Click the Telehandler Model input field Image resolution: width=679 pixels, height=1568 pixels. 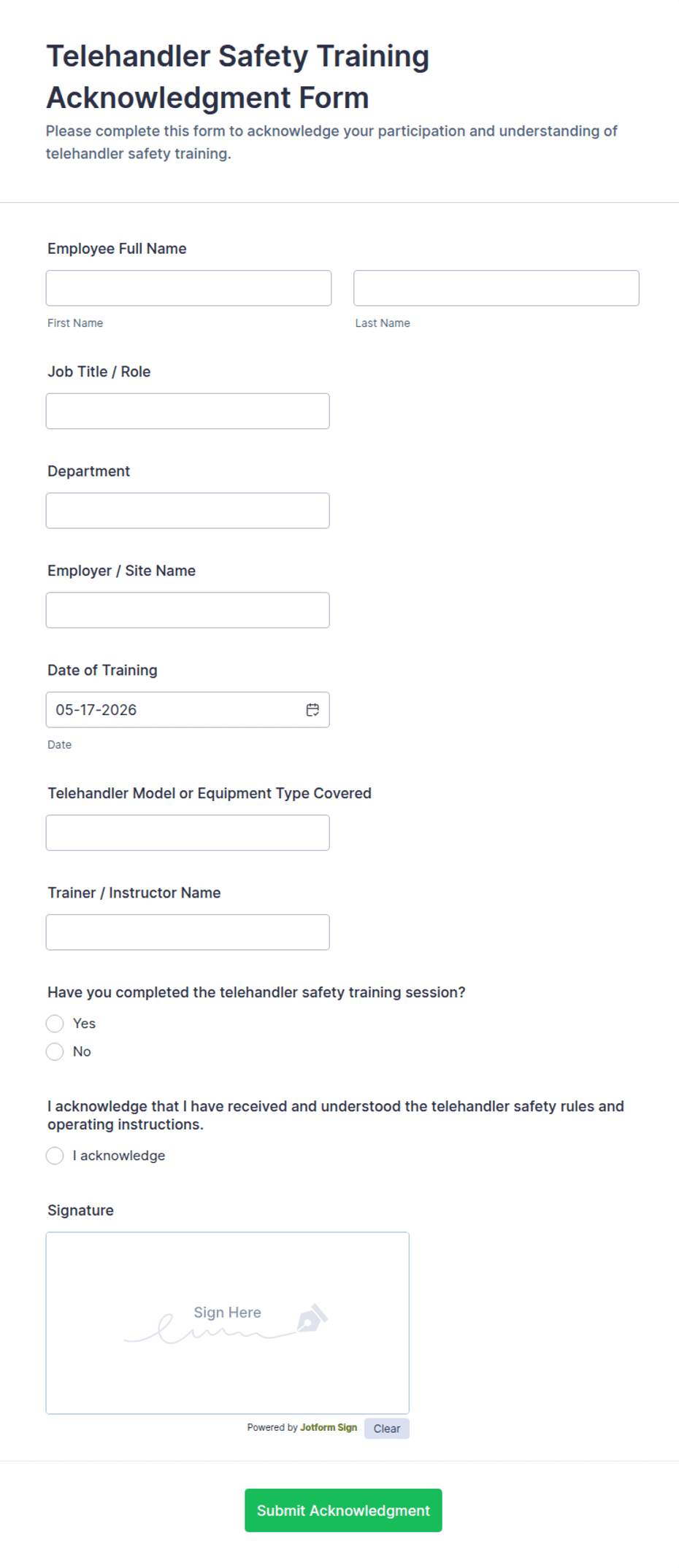tap(188, 833)
